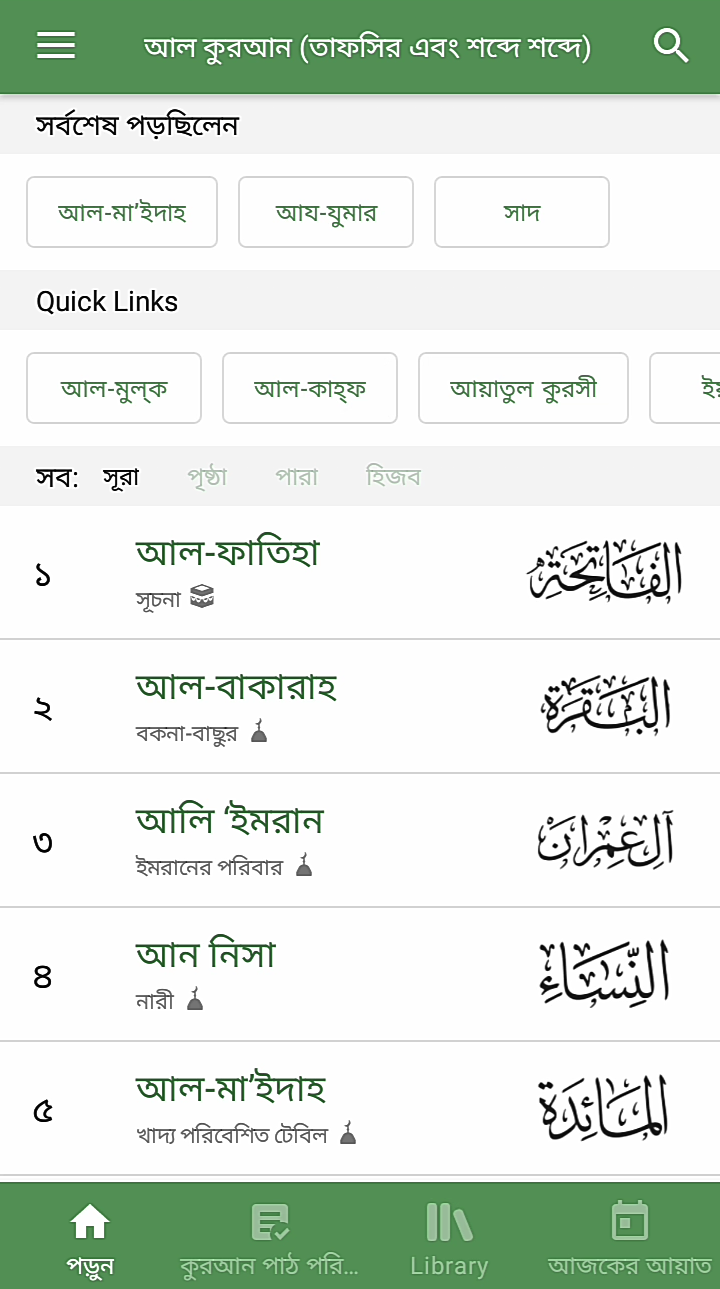Tap the Kaaba icon under আল-ফাতিহা
The width and height of the screenshot is (720, 1289).
coord(202,598)
